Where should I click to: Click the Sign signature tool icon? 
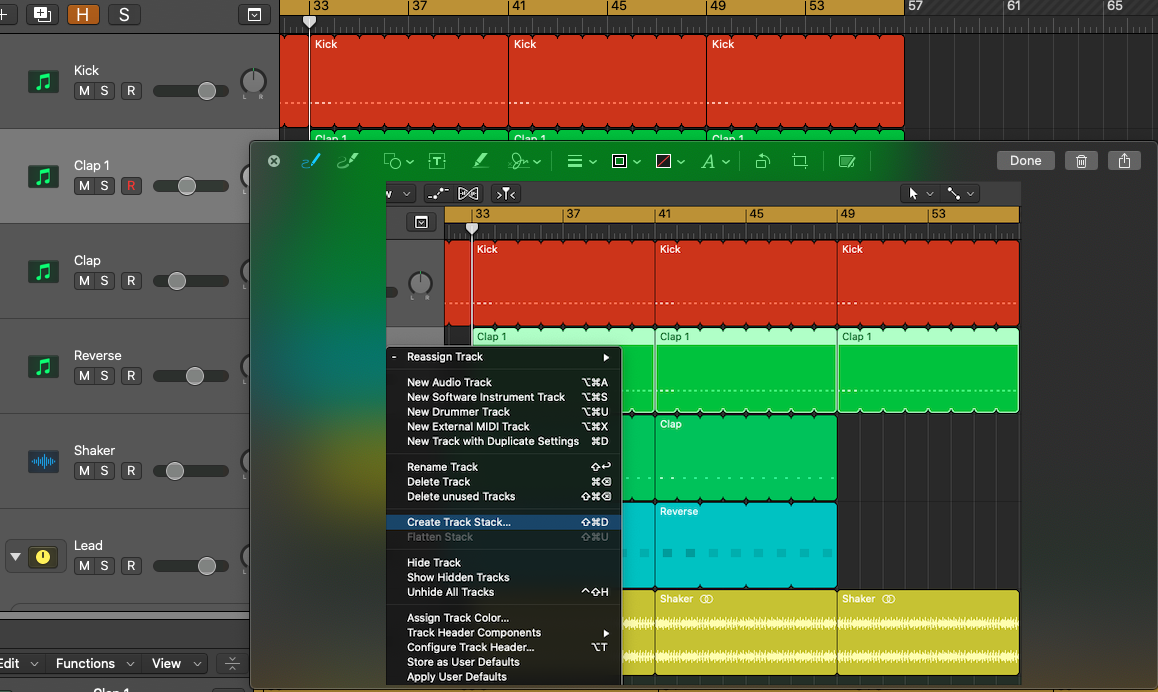tap(519, 161)
